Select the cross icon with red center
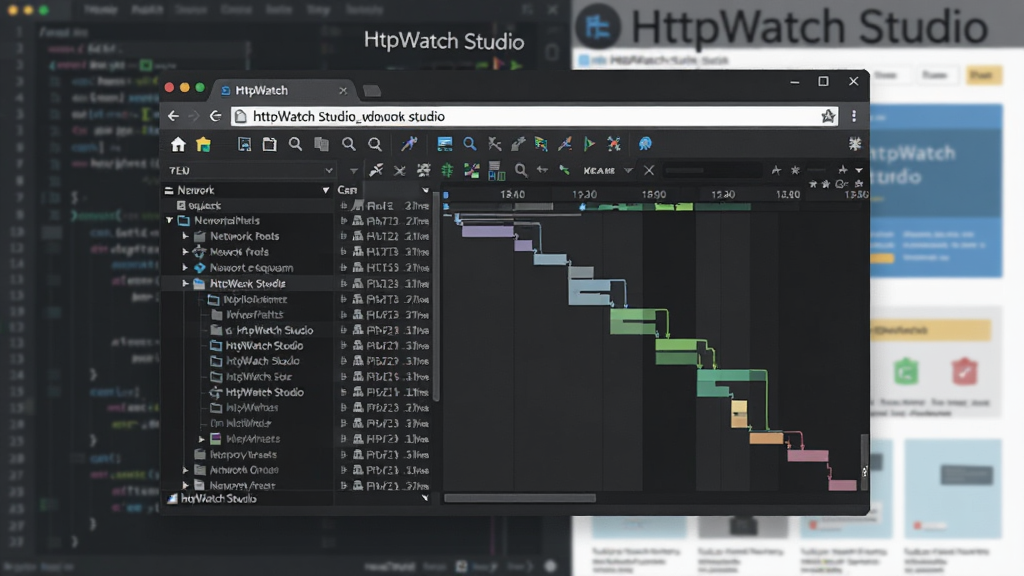The height and width of the screenshot is (576, 1024). [614, 144]
